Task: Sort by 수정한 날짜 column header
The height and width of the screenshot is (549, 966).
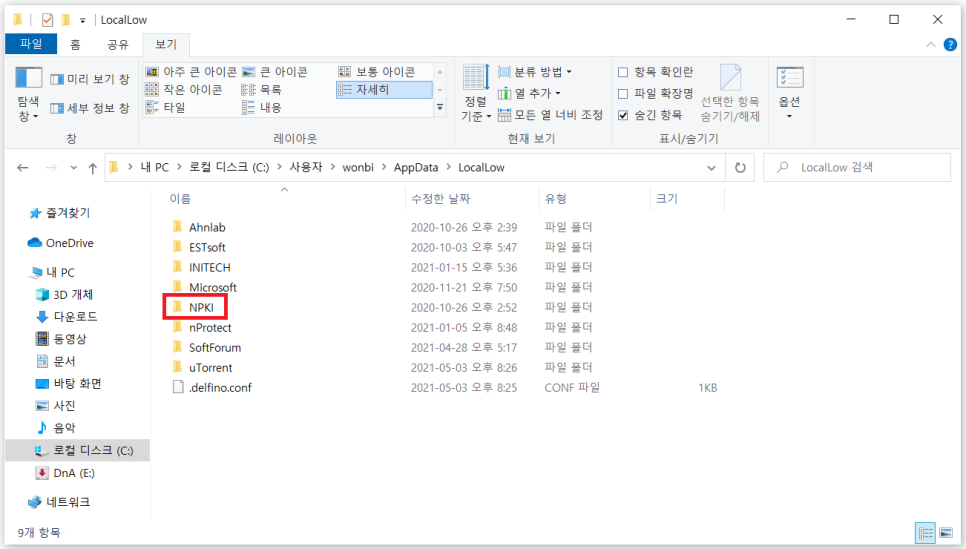Action: click(x=440, y=199)
